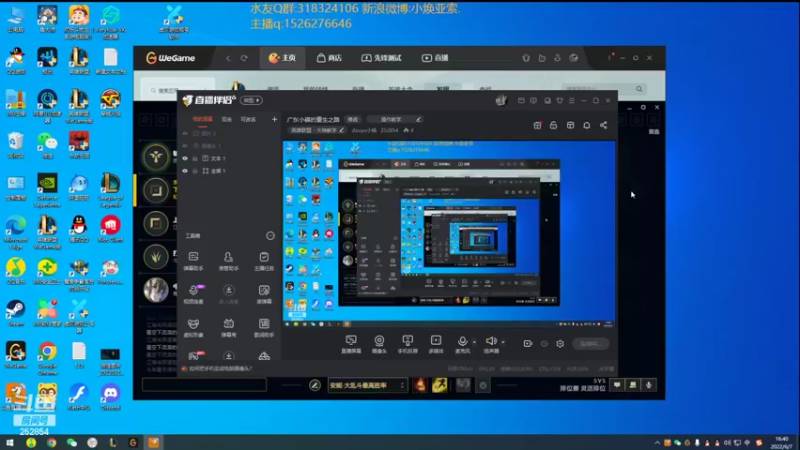
Task: Open the taskbar clock and date
Action: [x=782, y=442]
